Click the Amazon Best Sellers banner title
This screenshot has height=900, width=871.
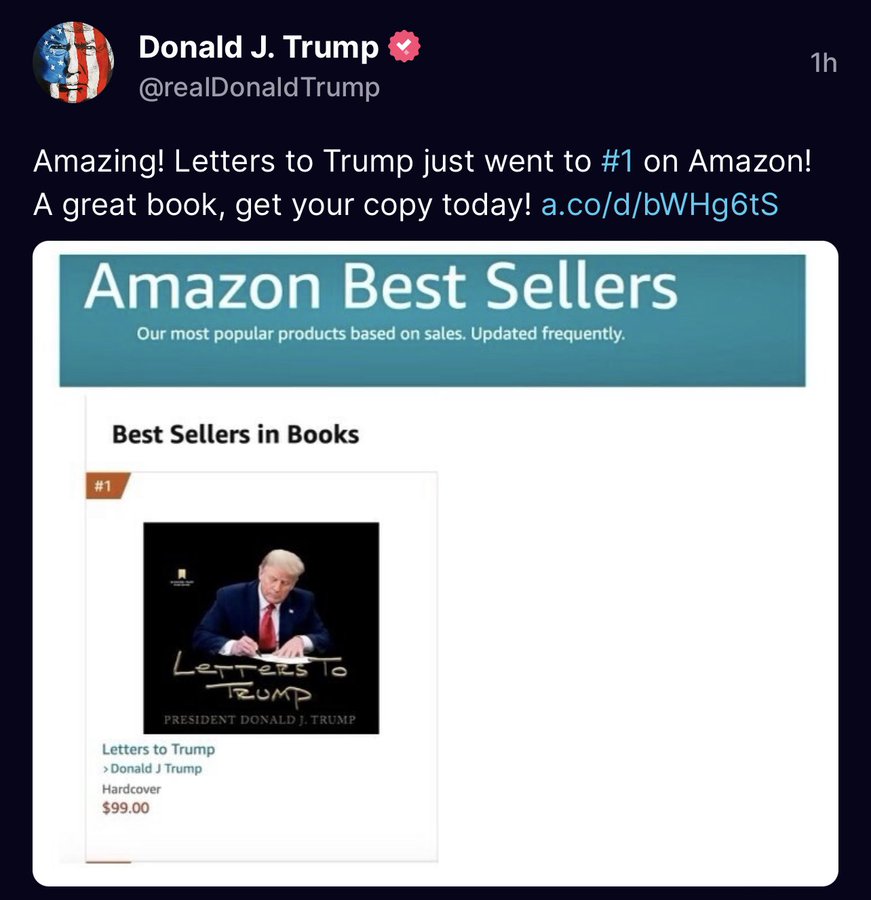click(381, 286)
